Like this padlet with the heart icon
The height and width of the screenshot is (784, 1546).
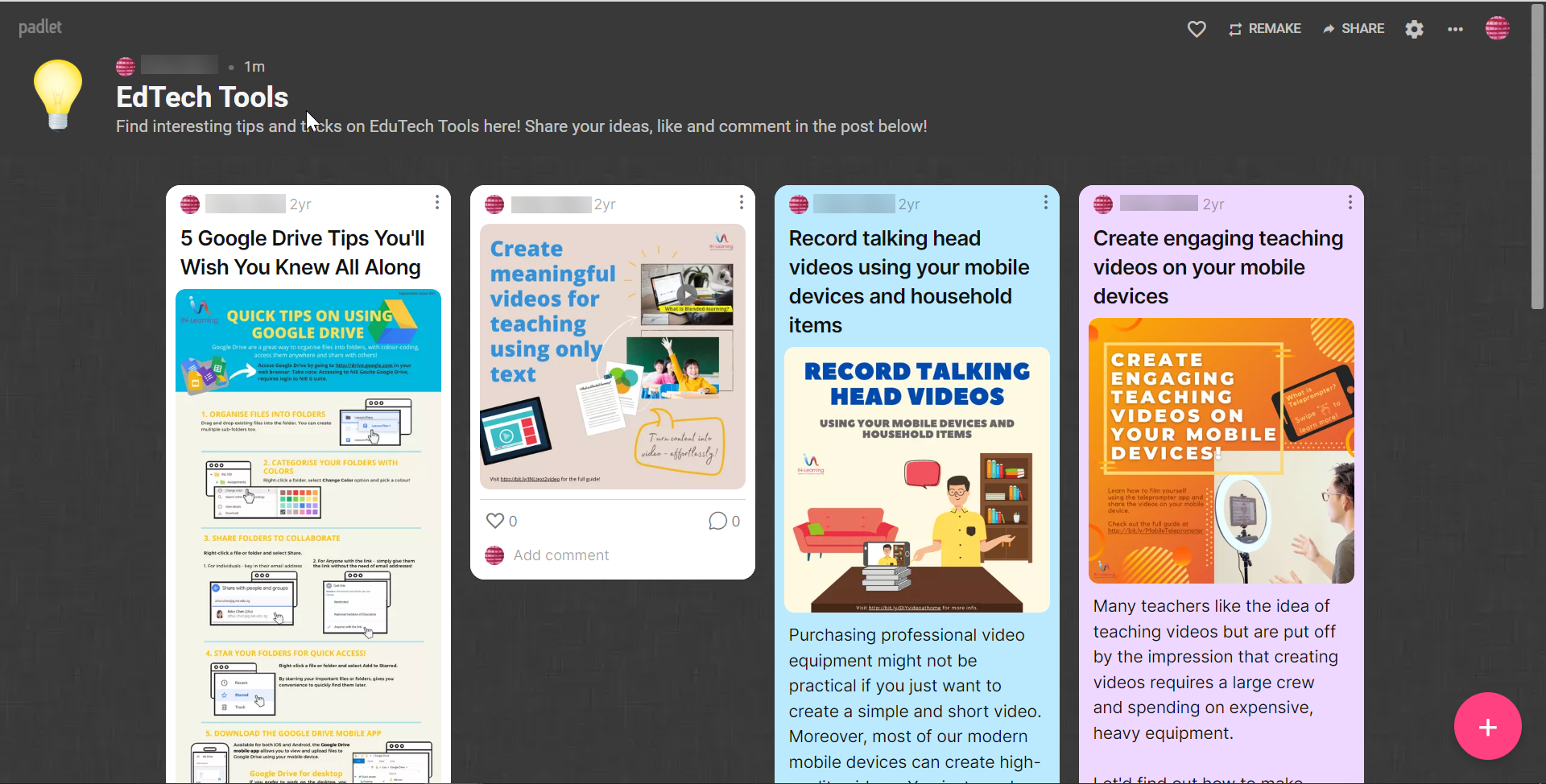tap(1197, 29)
